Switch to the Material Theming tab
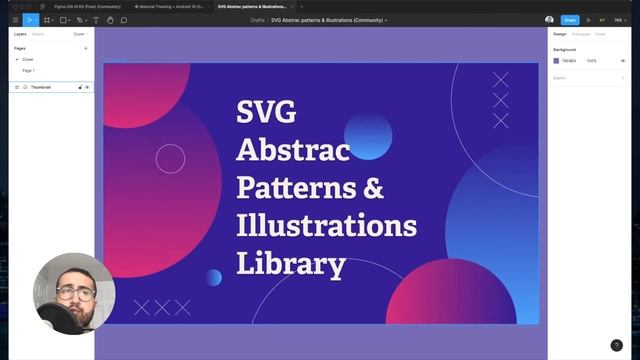Screen dimensions: 640x360 pos(169,7)
